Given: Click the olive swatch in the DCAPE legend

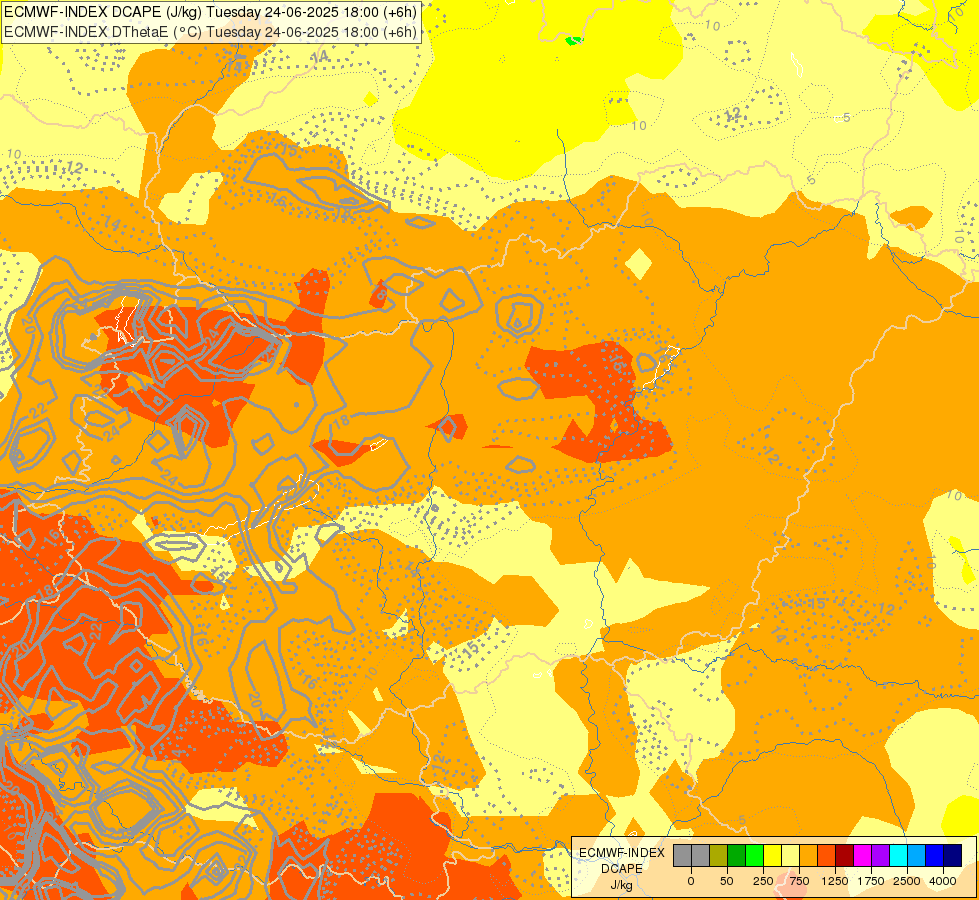Looking at the screenshot, I should [719, 855].
